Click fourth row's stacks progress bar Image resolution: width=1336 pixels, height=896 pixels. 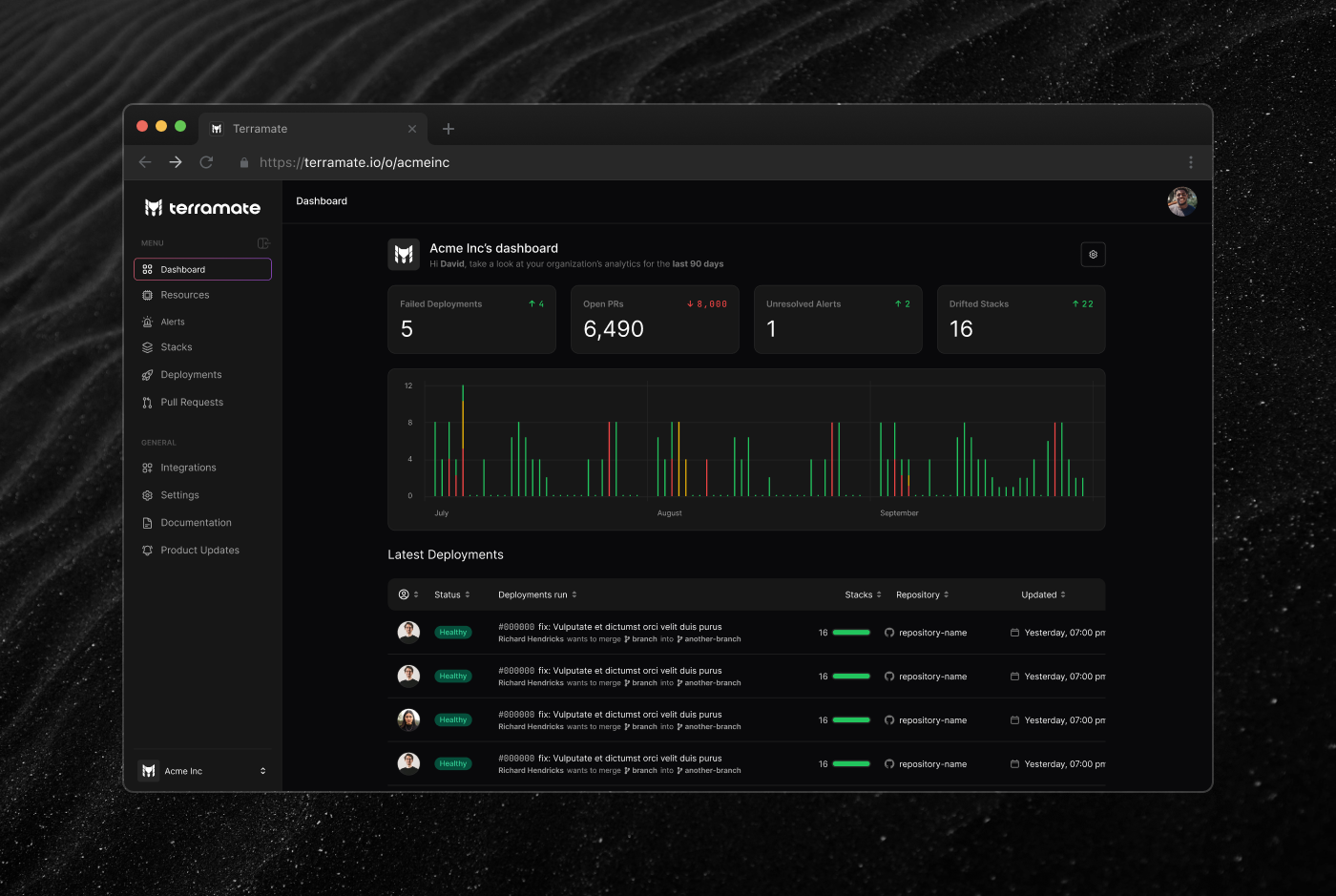(x=851, y=764)
